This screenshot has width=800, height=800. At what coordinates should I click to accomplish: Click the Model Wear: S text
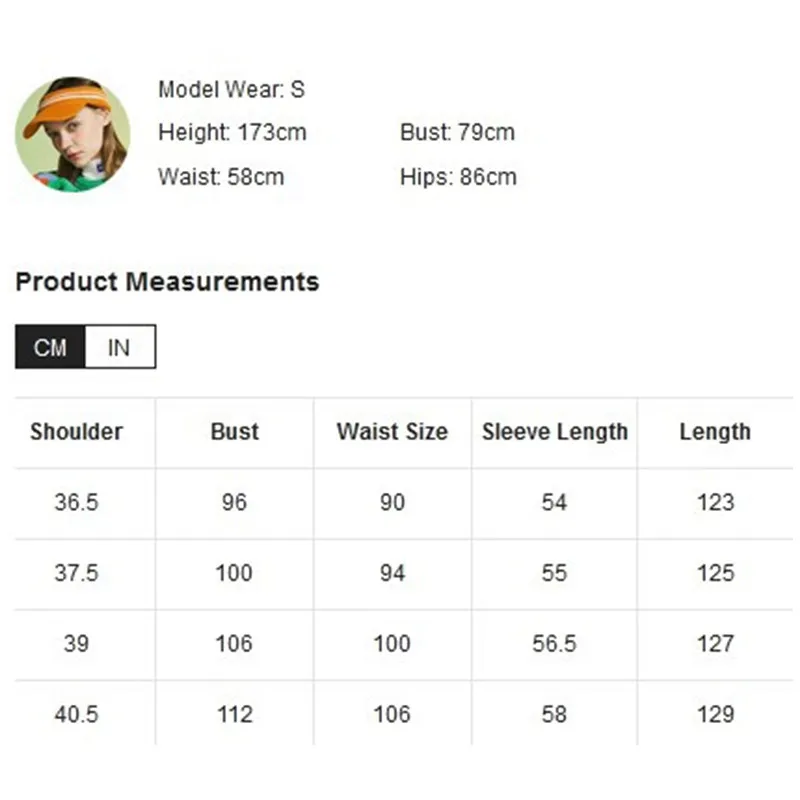click(232, 89)
